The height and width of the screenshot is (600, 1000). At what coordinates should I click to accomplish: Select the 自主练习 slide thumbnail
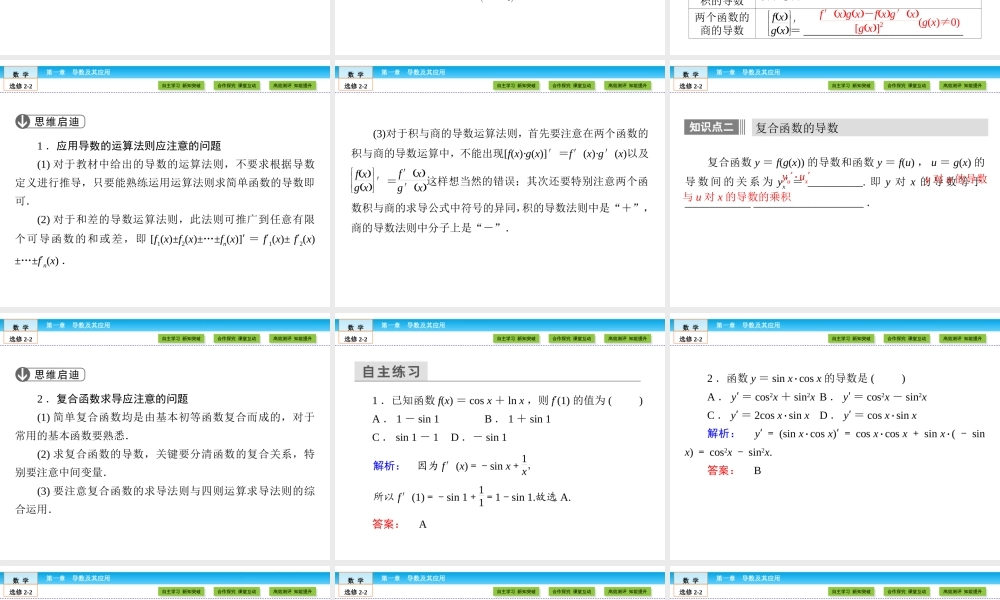[500, 440]
